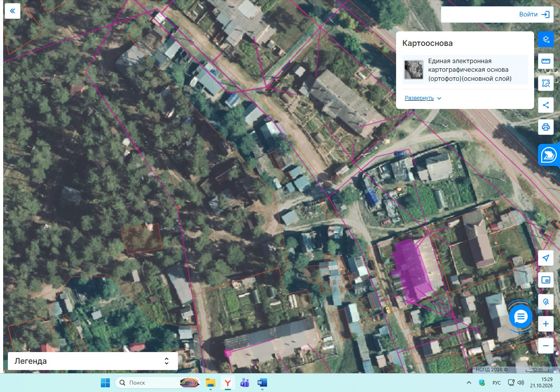This screenshot has width=560, height=392.
Task: Click the navigate to my location arrow
Action: [x=546, y=258]
